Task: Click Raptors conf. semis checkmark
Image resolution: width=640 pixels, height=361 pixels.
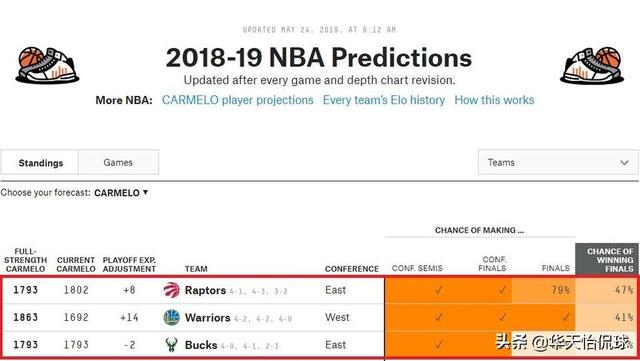Action: pos(439,290)
